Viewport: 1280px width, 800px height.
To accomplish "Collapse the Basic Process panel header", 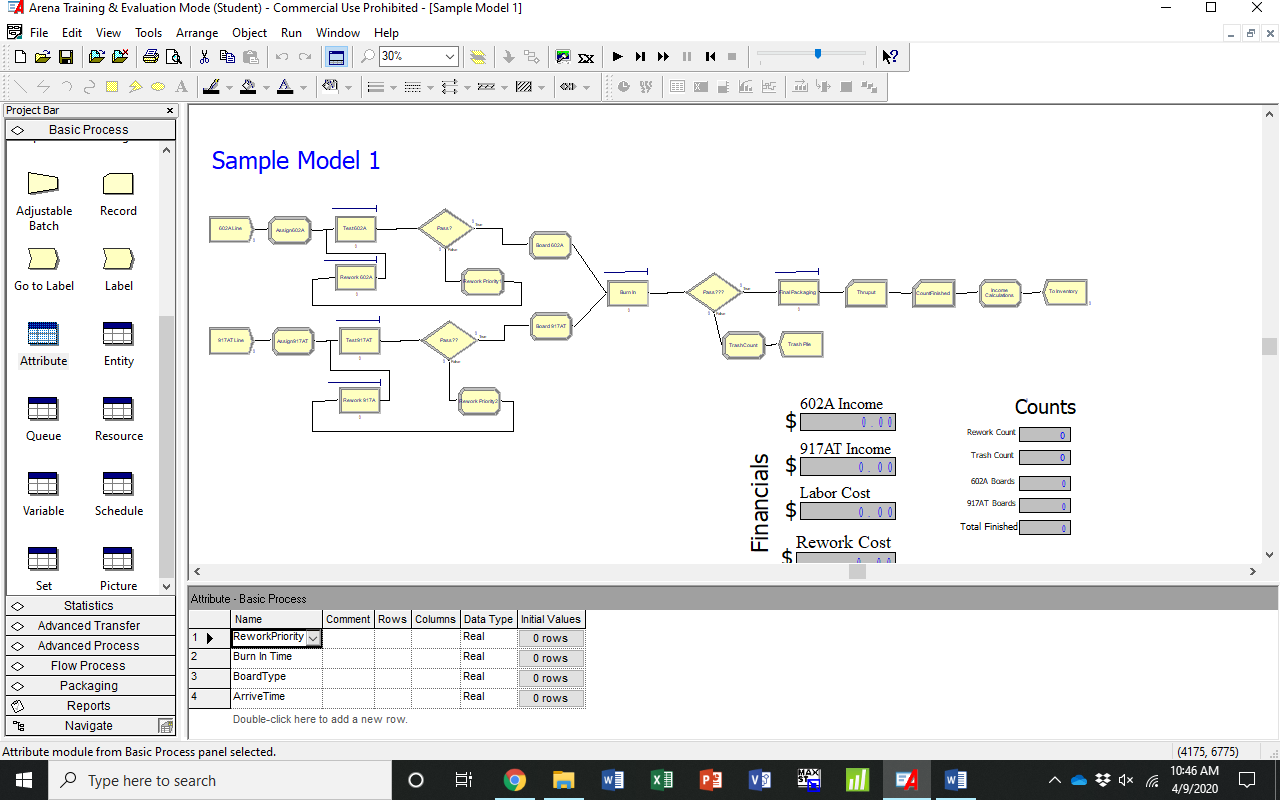I will pos(90,129).
